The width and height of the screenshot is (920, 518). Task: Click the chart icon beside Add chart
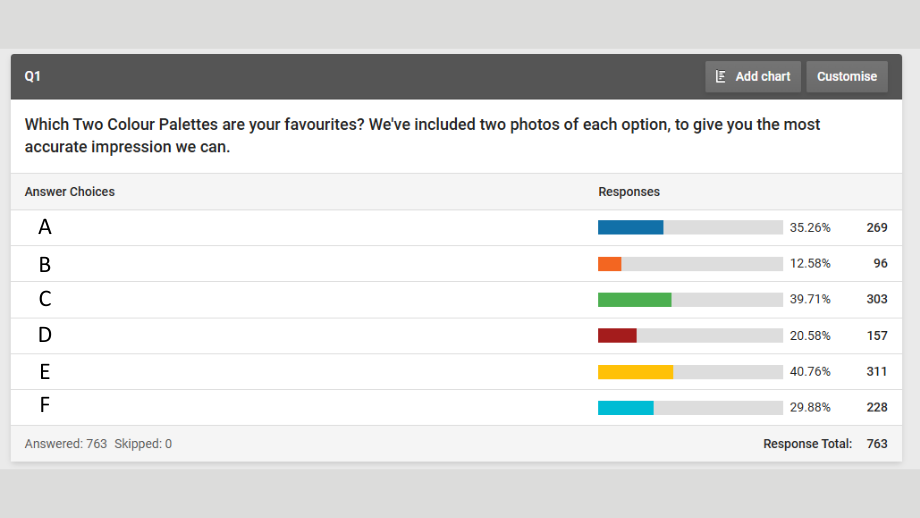click(721, 77)
